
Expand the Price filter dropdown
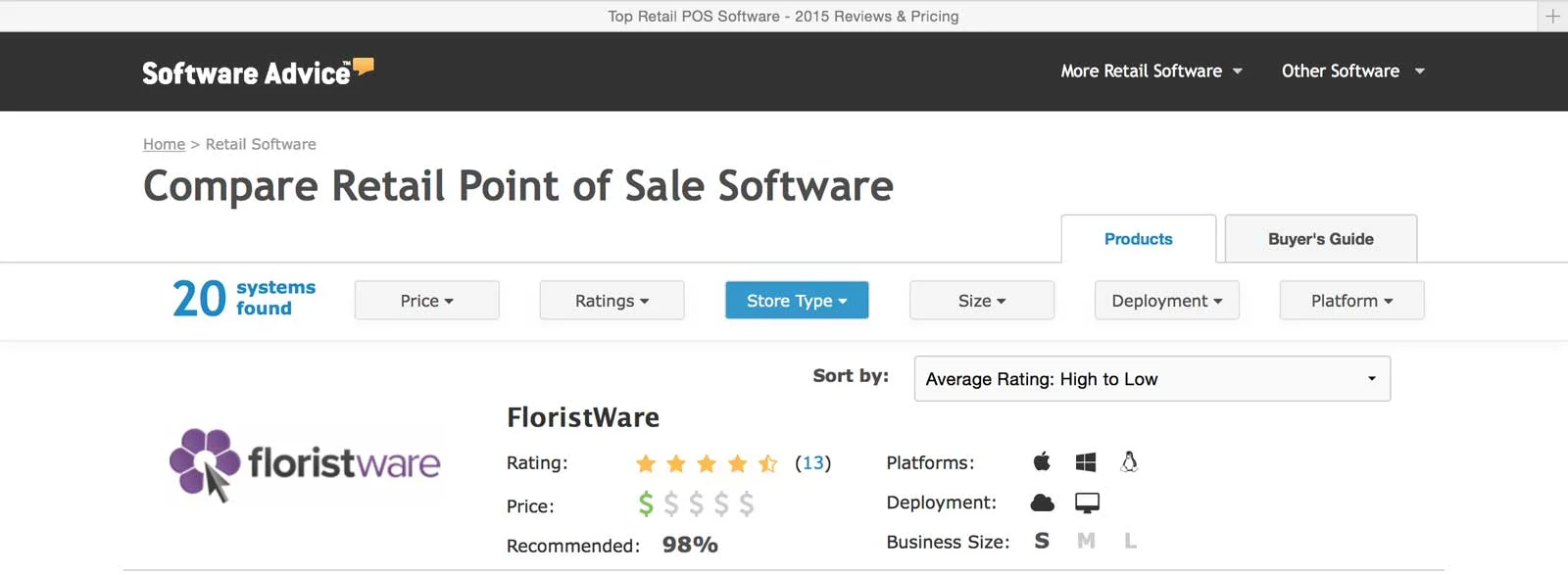(427, 301)
